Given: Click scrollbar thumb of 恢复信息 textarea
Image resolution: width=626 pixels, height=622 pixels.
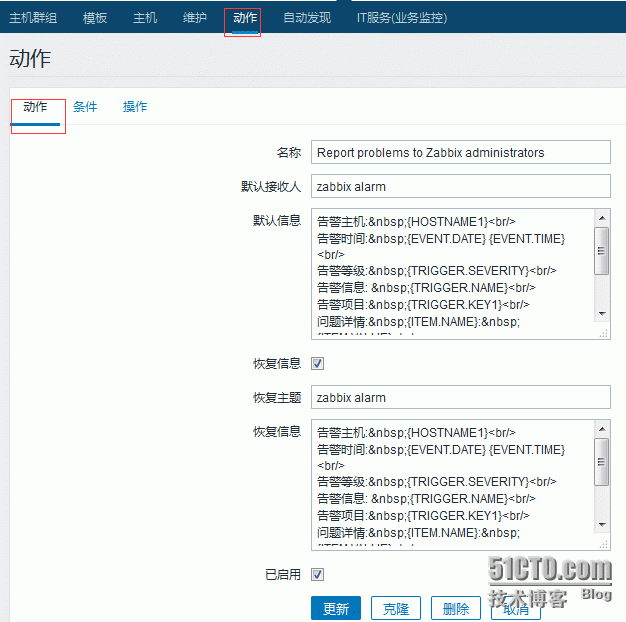Looking at the screenshot, I should (x=602, y=462).
